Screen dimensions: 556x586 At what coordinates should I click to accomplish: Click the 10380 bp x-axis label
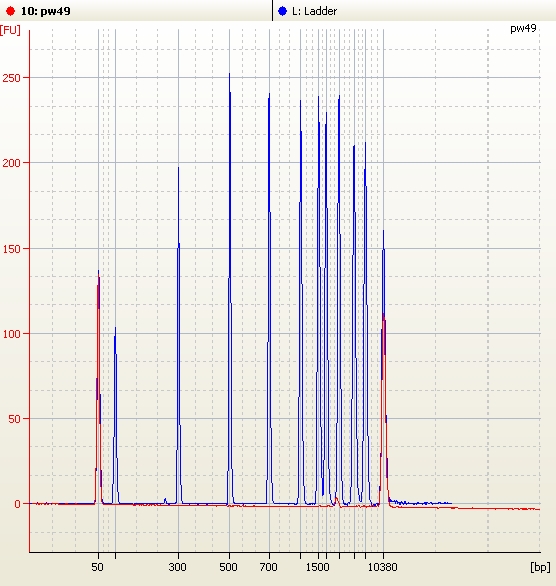point(383,567)
